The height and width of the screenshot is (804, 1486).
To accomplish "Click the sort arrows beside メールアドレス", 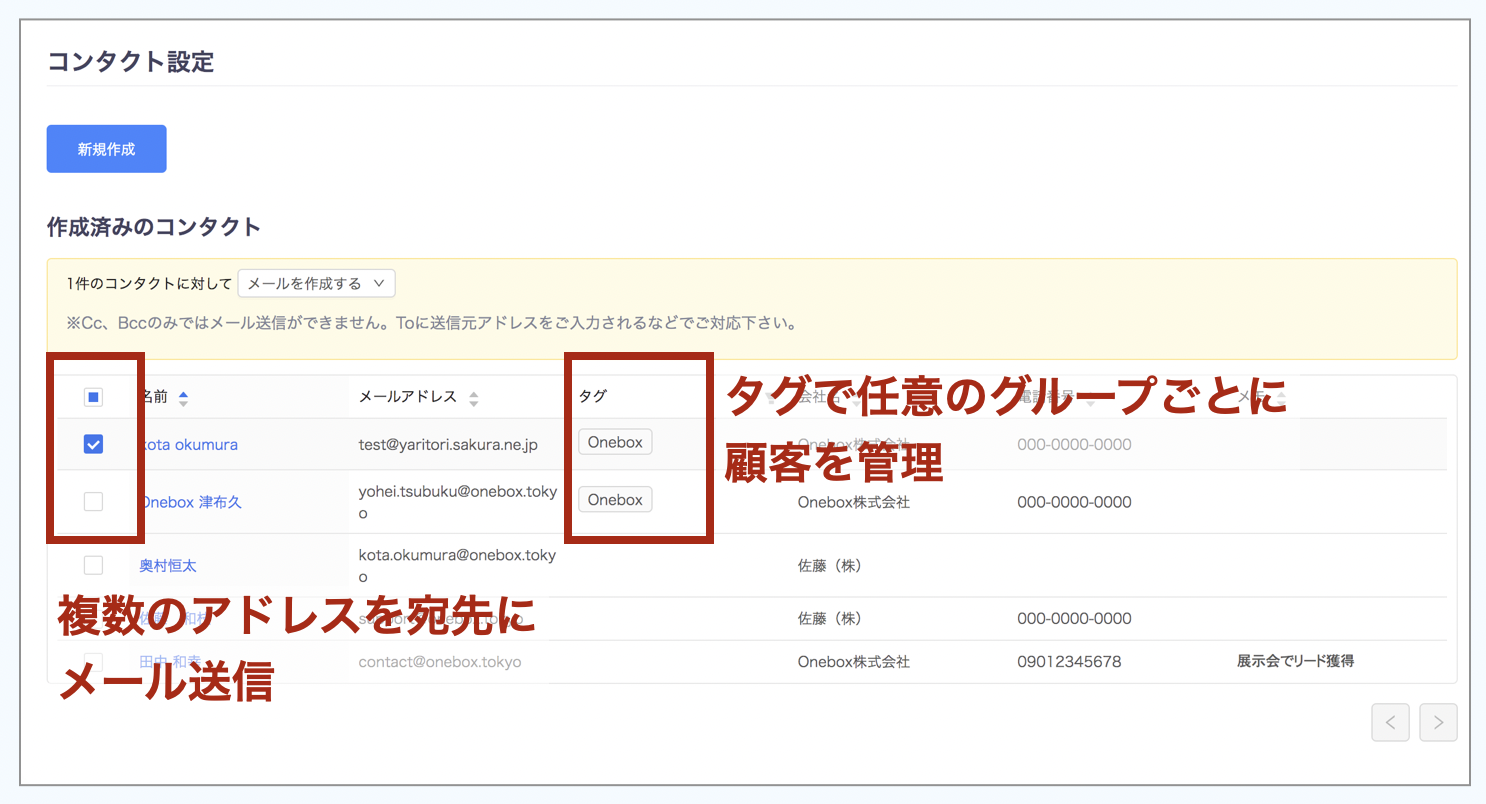I will (x=474, y=398).
